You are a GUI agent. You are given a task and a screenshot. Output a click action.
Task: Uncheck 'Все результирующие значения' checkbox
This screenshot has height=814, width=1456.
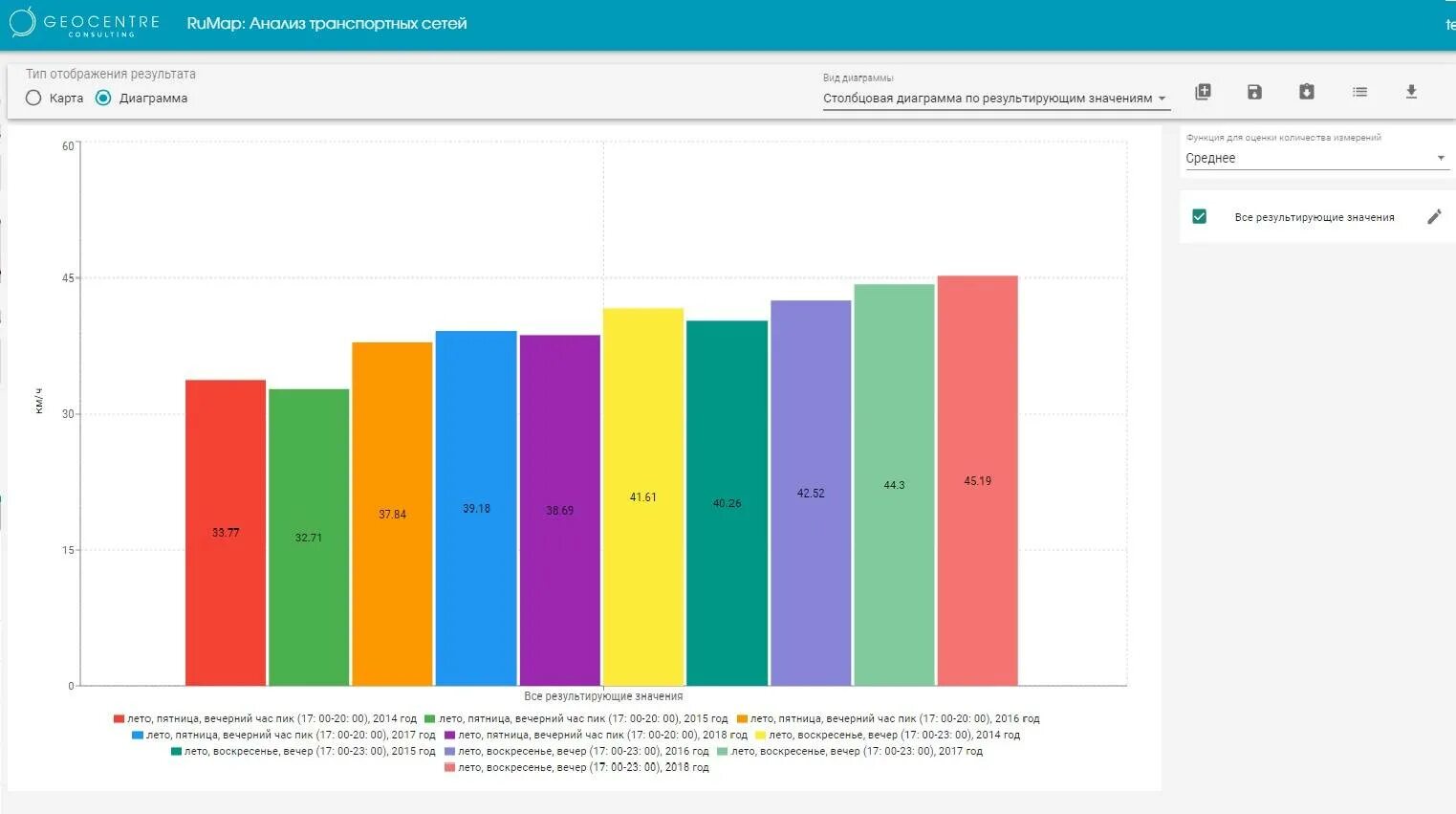(1199, 217)
